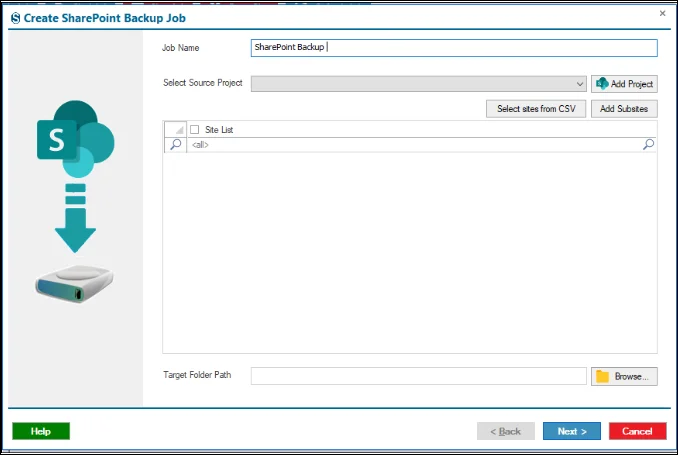Click the < Back button

505,431
